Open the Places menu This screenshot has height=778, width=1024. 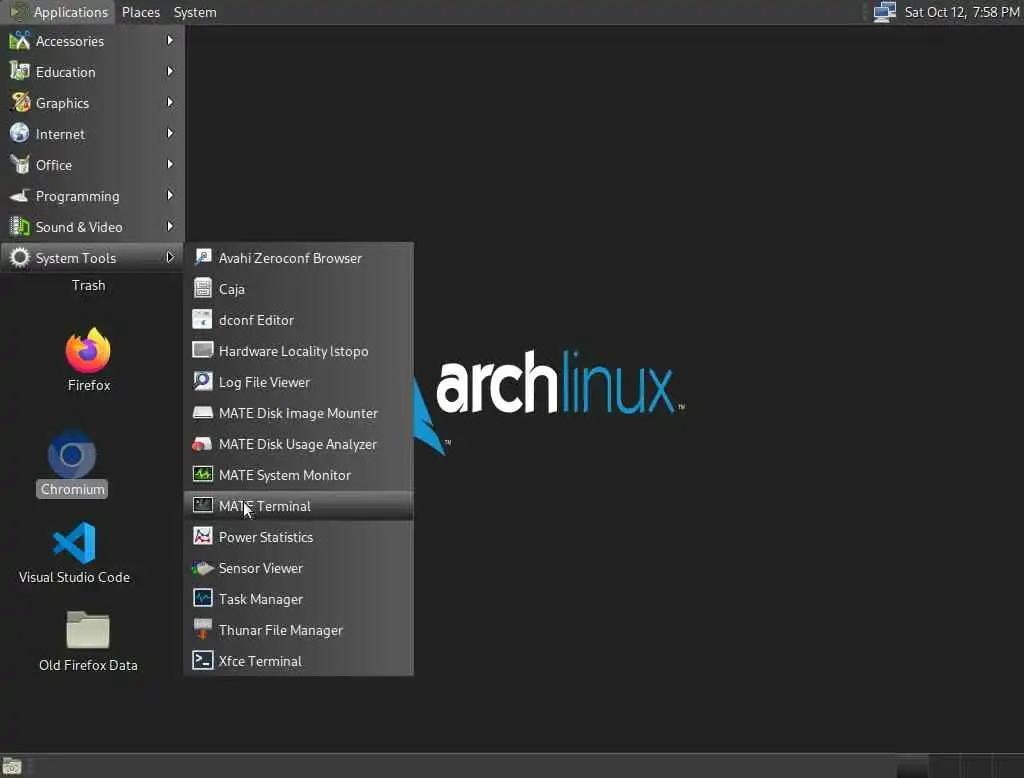pyautogui.click(x=141, y=12)
